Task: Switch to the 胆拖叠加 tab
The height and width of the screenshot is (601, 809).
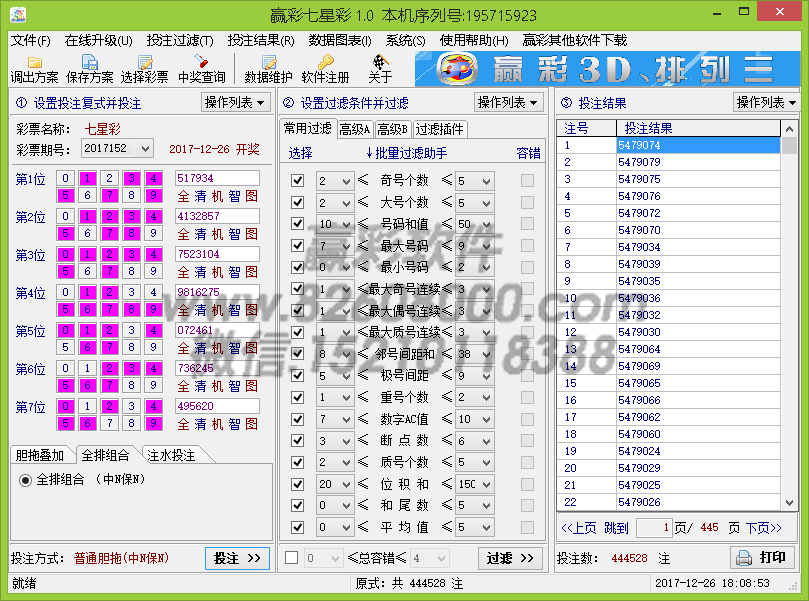Action: (x=41, y=455)
